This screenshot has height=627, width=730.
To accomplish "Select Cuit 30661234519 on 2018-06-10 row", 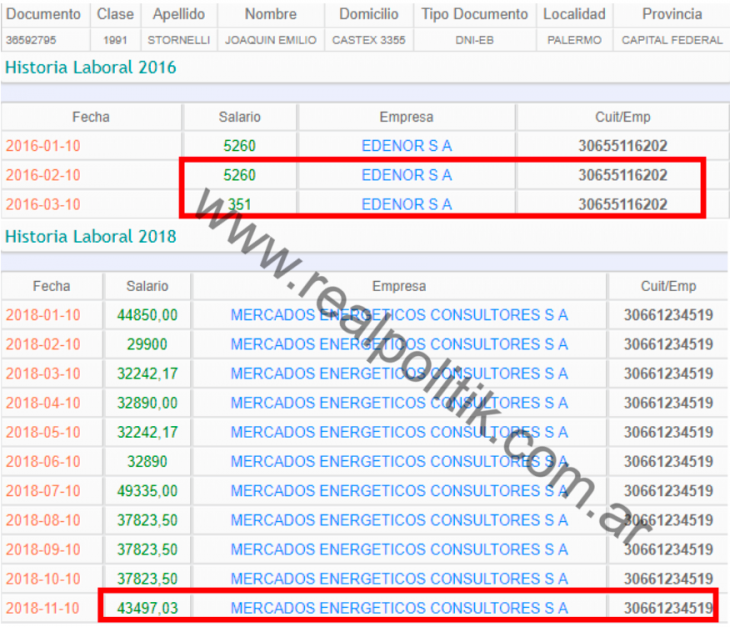I will coord(668,462).
